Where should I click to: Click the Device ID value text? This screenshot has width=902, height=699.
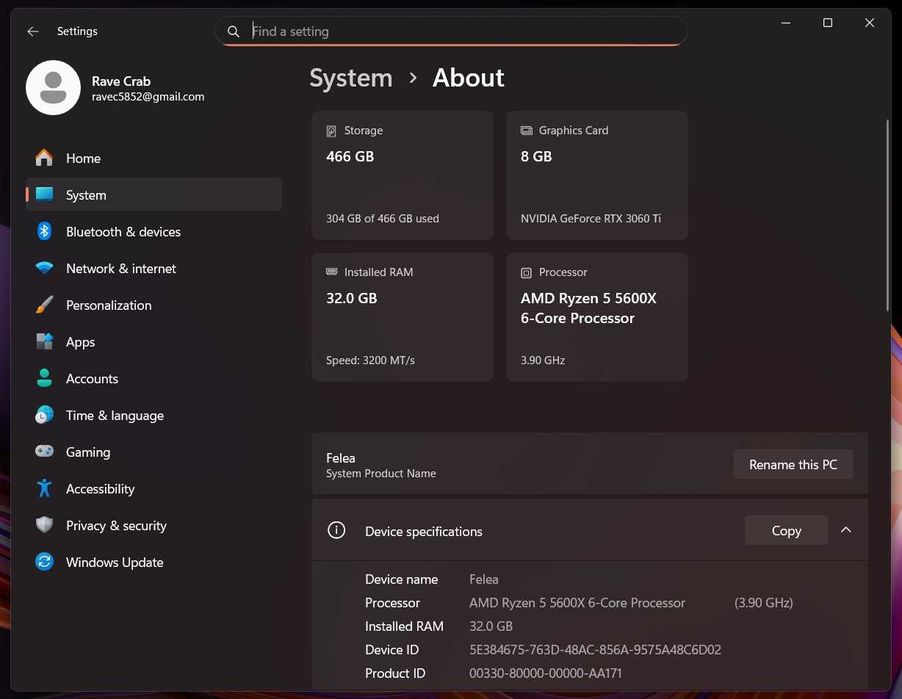595,650
